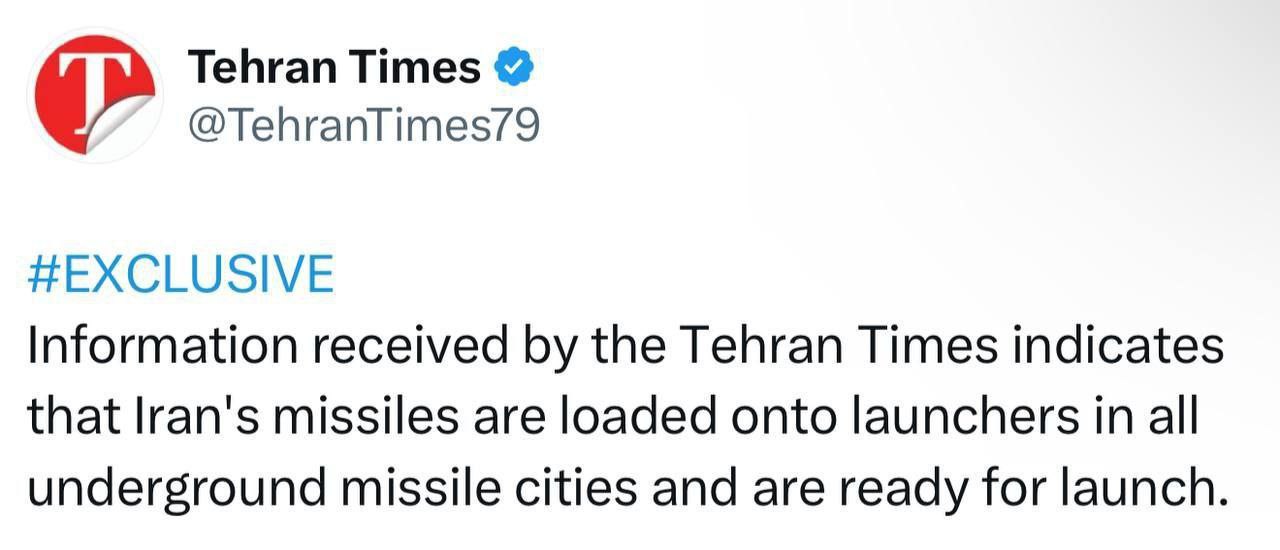Click the word "Information" in the tweet
The image size is (1280, 550).
tap(162, 347)
